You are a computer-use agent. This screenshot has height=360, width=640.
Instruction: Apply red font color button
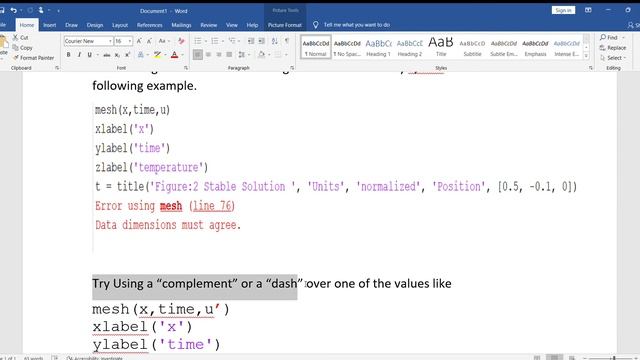point(174,55)
